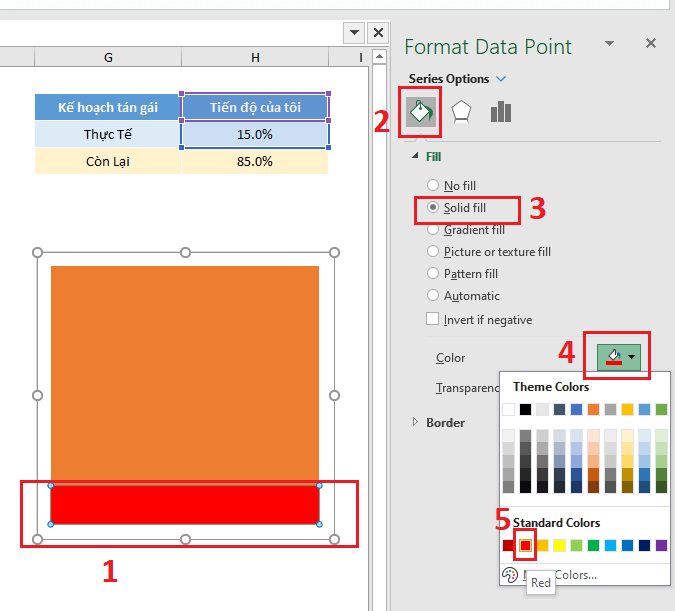Pick White in the Theme Colors row
This screenshot has height=611, width=675.
(508, 409)
